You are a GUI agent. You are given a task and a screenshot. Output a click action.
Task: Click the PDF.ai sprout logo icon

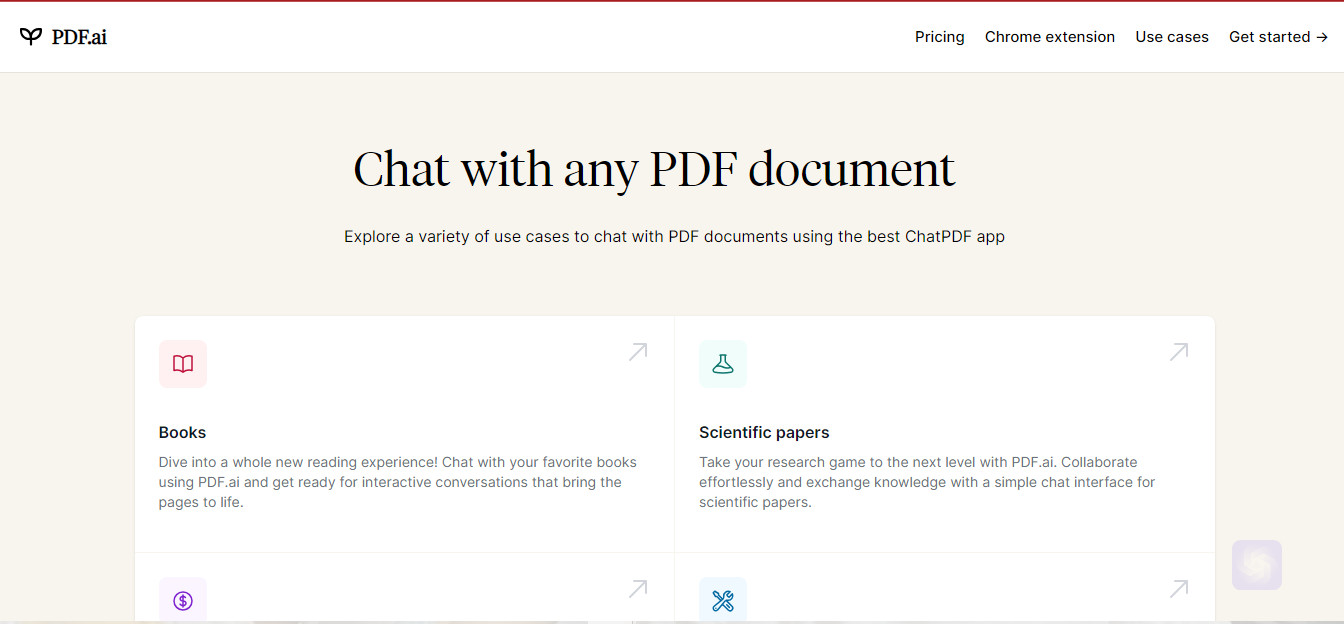coord(31,37)
